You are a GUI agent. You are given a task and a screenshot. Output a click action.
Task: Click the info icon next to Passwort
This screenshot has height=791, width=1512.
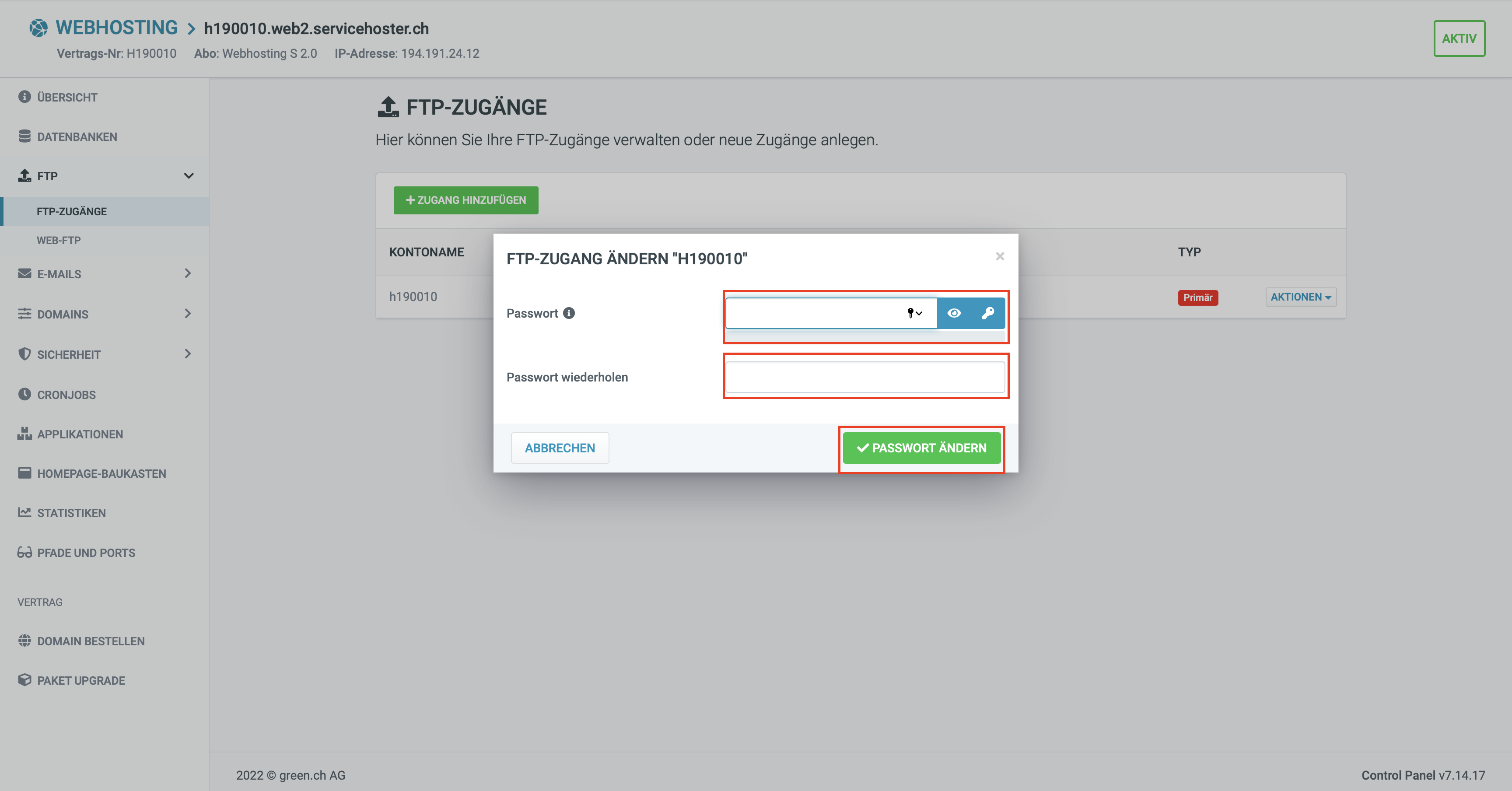pos(568,313)
